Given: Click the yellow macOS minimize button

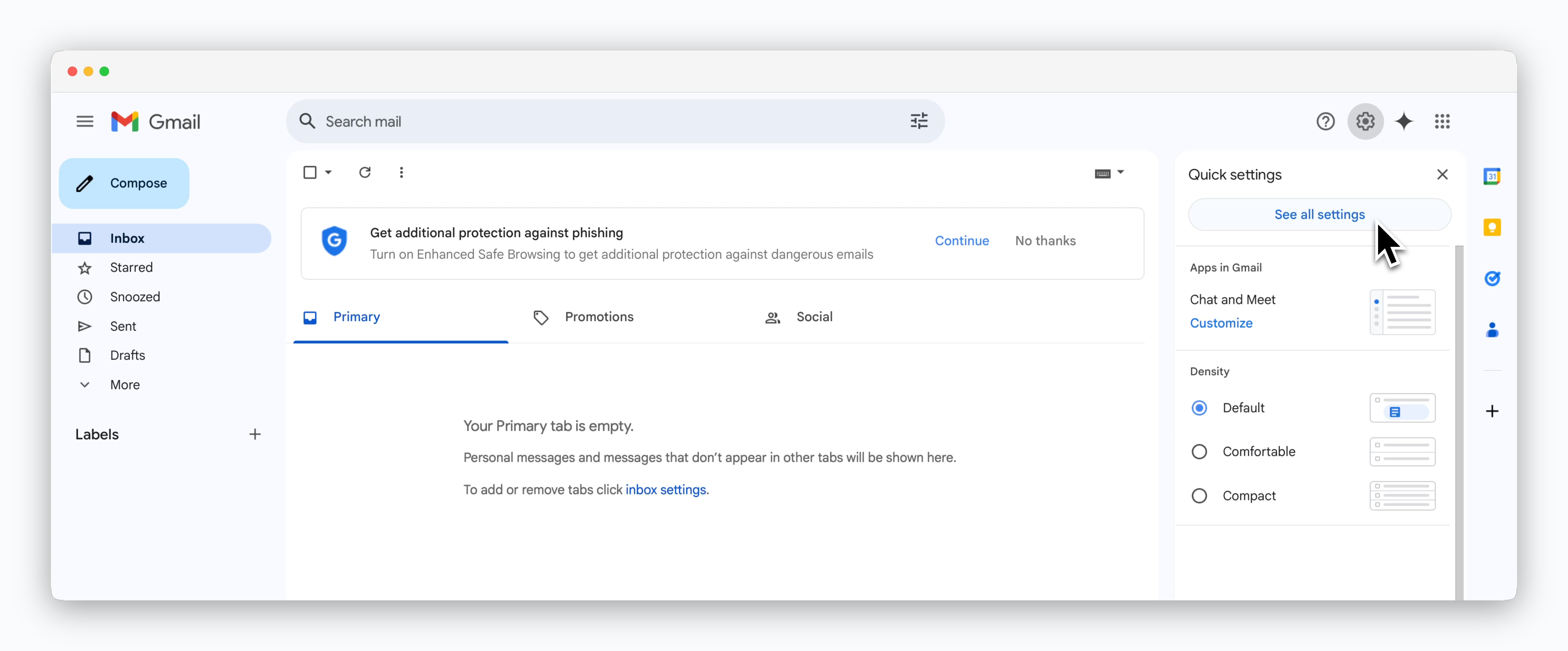Looking at the screenshot, I should [x=88, y=72].
